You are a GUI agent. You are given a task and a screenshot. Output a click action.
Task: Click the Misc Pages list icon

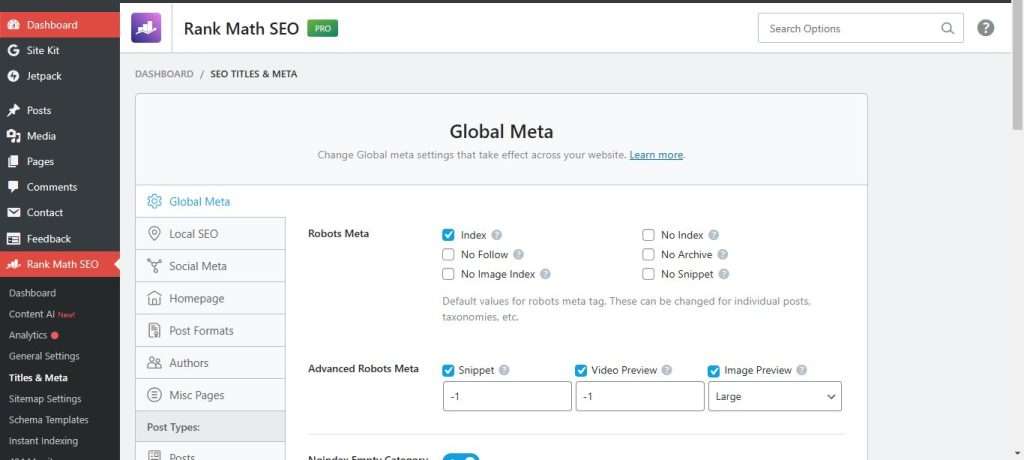pos(154,395)
